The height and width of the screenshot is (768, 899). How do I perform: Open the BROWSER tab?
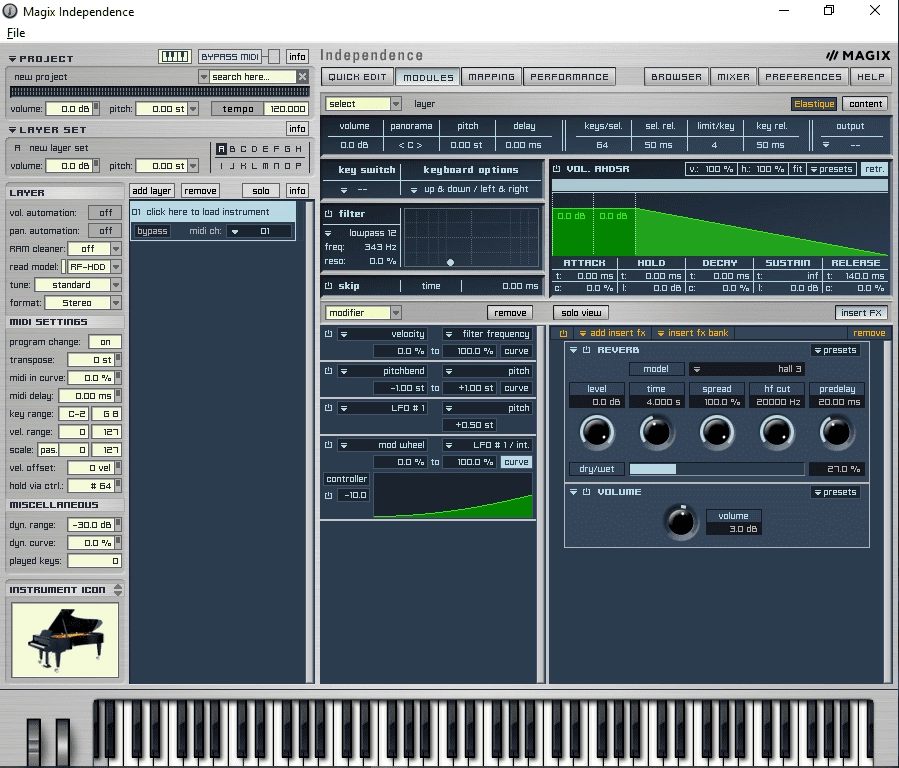677,77
